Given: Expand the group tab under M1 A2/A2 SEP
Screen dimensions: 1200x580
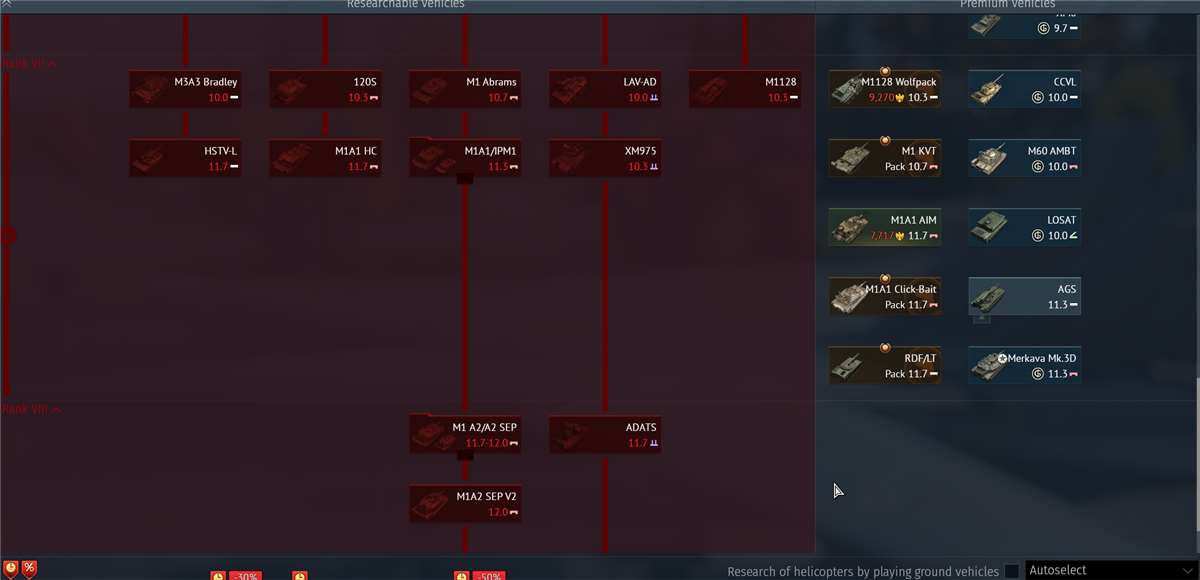Looking at the screenshot, I should tap(465, 456).
